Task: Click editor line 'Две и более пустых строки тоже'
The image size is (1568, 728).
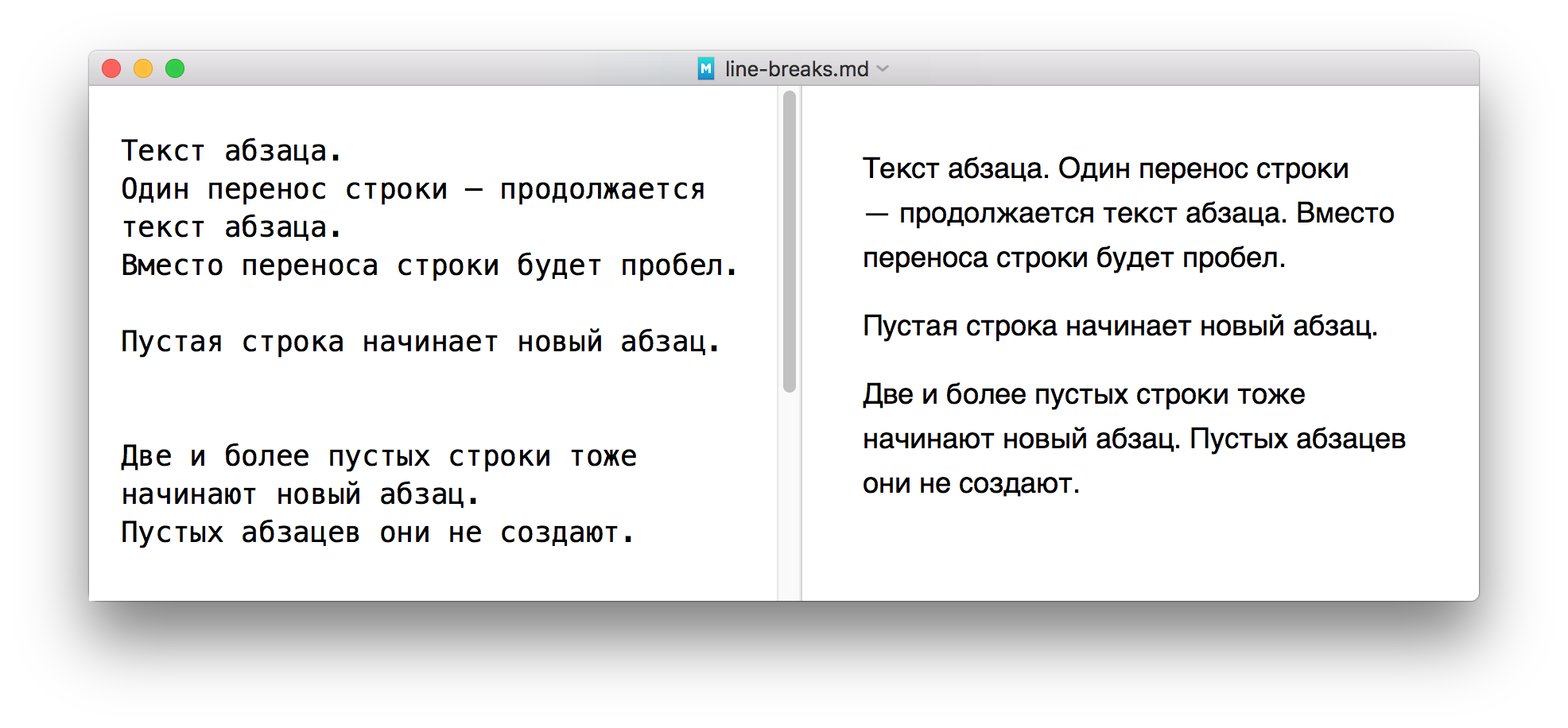Action: 378,456
